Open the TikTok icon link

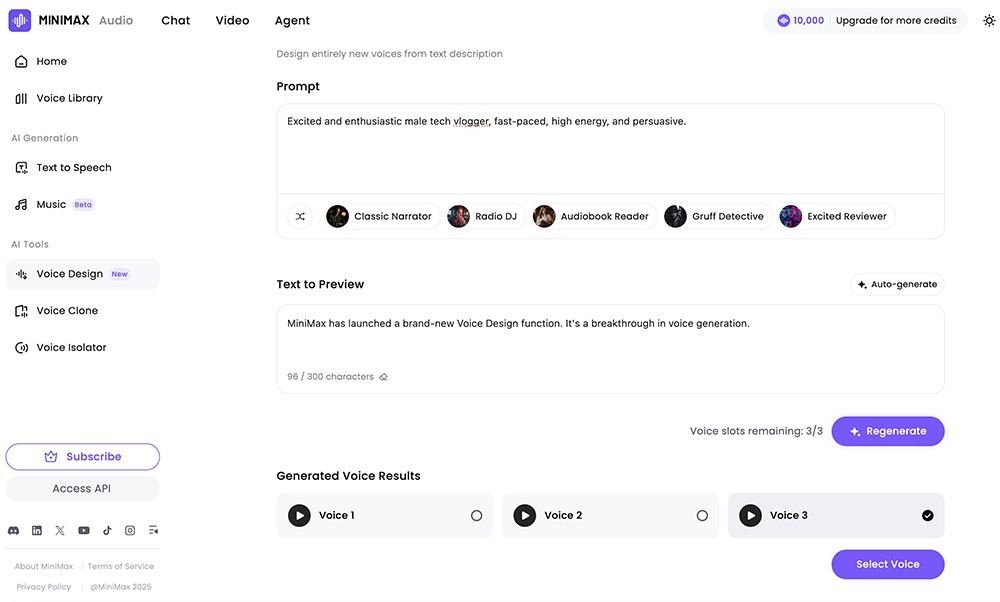(107, 530)
